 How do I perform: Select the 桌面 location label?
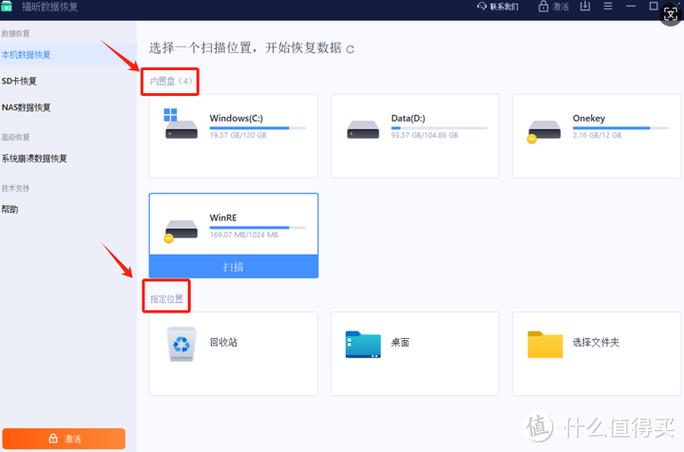pyautogui.click(x=400, y=342)
